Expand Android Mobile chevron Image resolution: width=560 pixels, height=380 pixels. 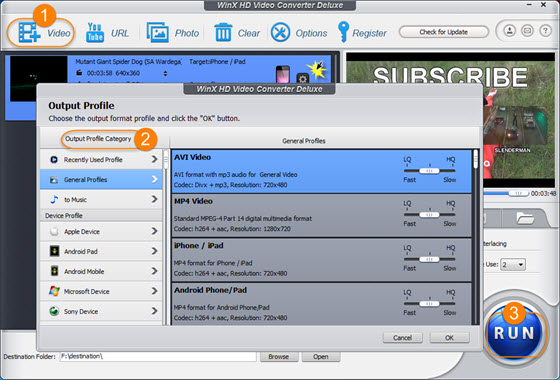[154, 271]
